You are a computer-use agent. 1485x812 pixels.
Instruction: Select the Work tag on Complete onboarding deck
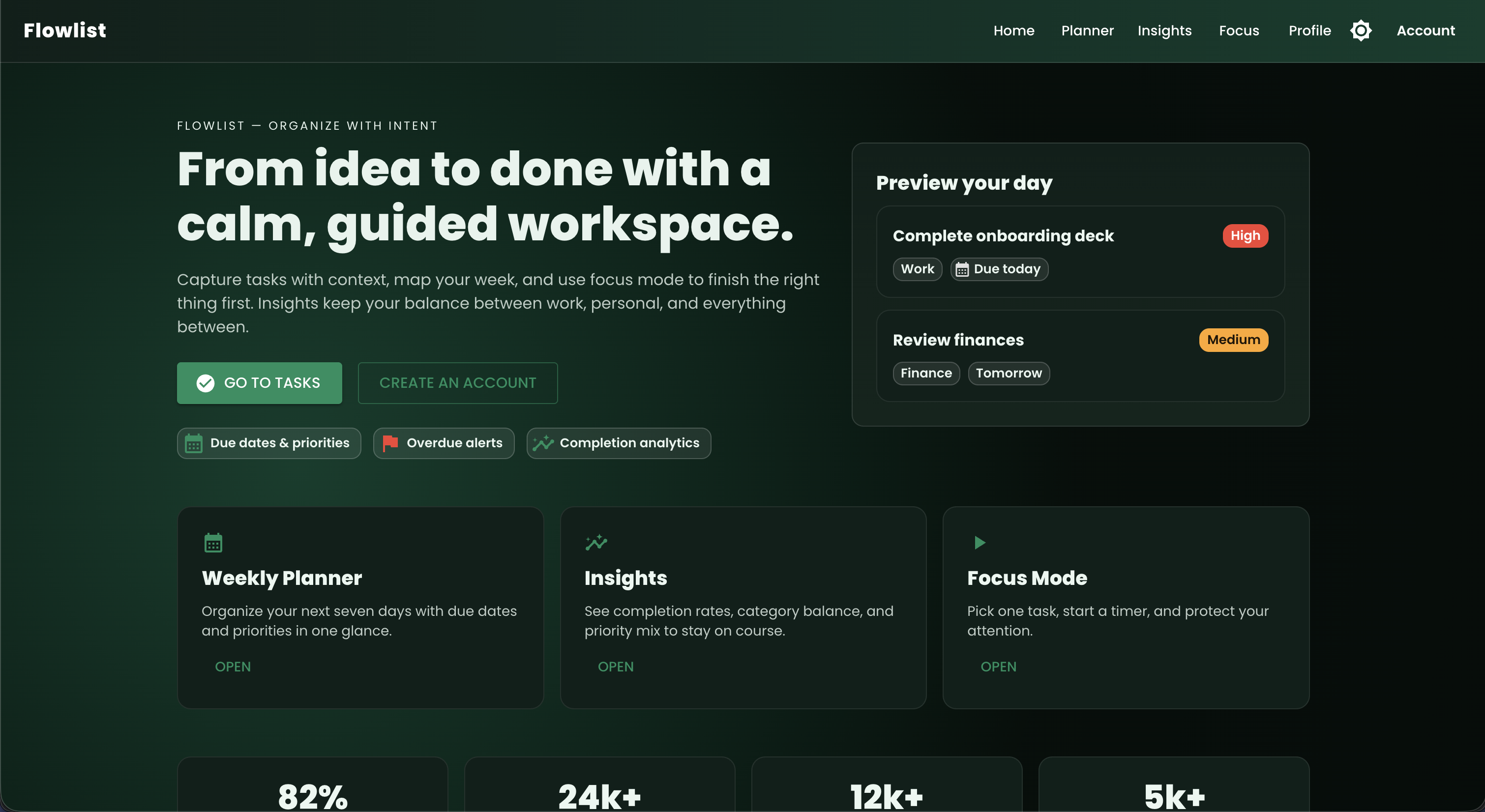(917, 269)
